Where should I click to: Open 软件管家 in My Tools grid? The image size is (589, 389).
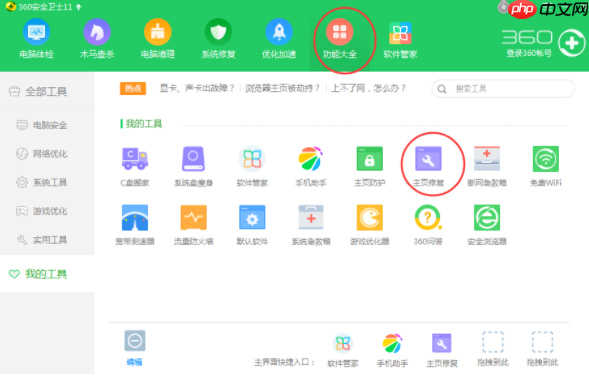(252, 166)
